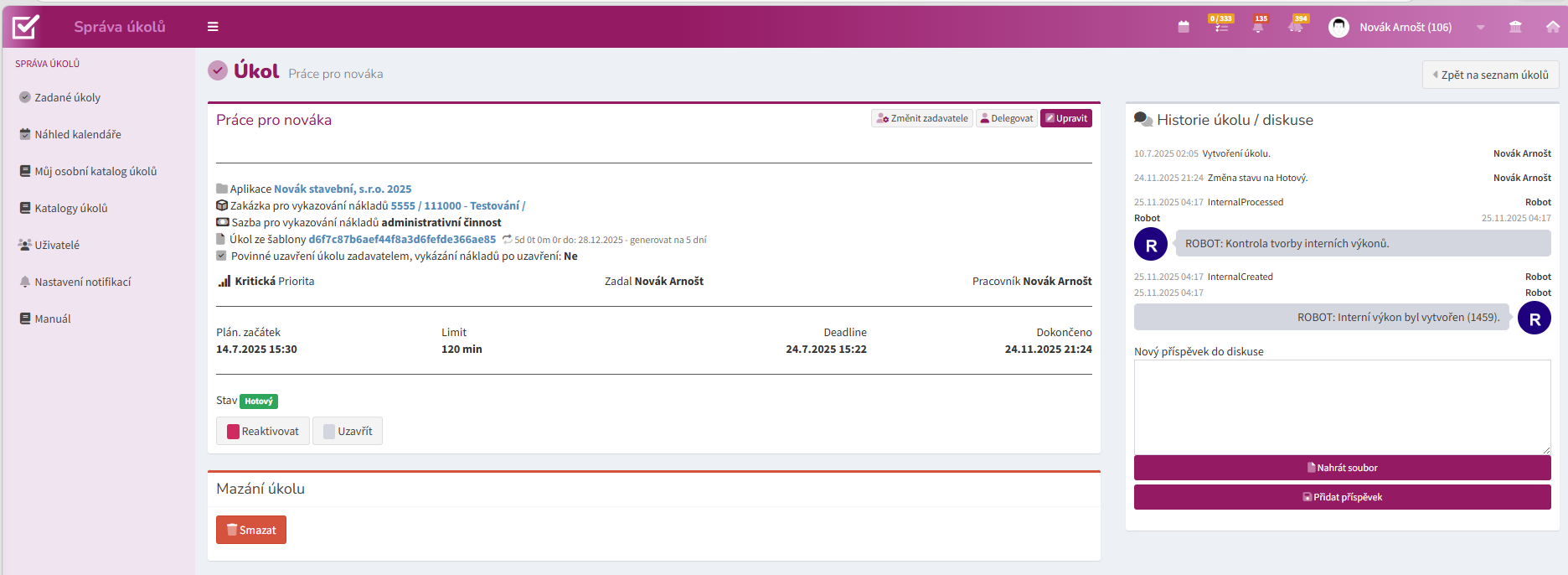Click the recurrence arrows icon by 5d 0t 0m

pos(507,239)
